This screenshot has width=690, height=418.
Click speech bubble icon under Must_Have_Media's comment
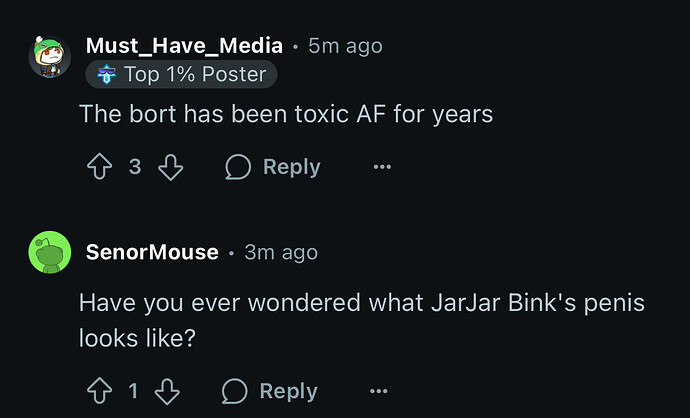click(x=238, y=167)
